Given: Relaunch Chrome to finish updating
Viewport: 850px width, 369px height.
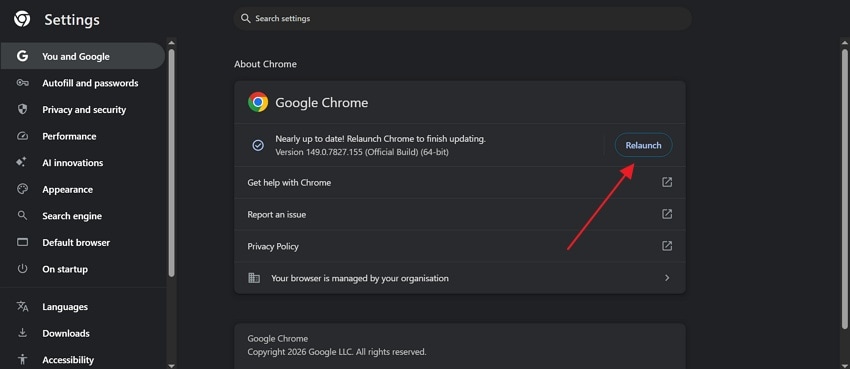Looking at the screenshot, I should [x=643, y=145].
